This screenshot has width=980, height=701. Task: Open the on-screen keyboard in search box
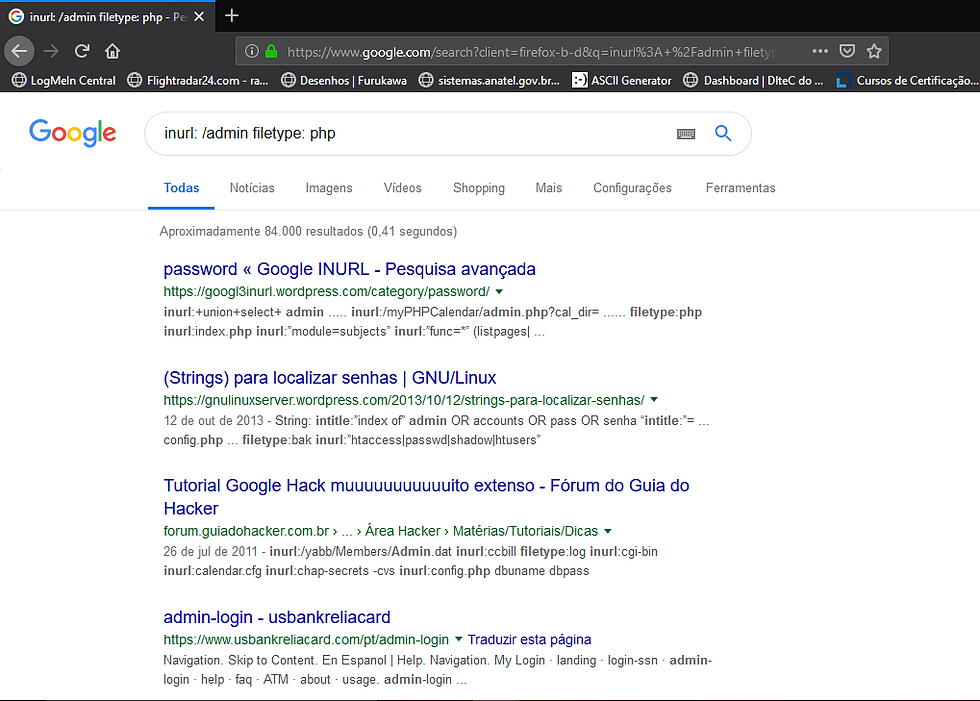686,133
